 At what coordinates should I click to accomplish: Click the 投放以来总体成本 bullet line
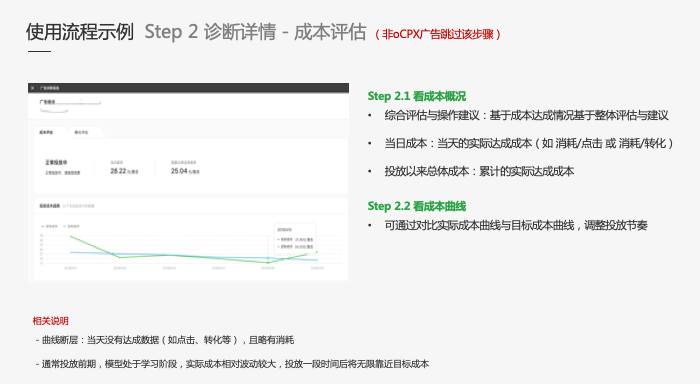click(479, 171)
